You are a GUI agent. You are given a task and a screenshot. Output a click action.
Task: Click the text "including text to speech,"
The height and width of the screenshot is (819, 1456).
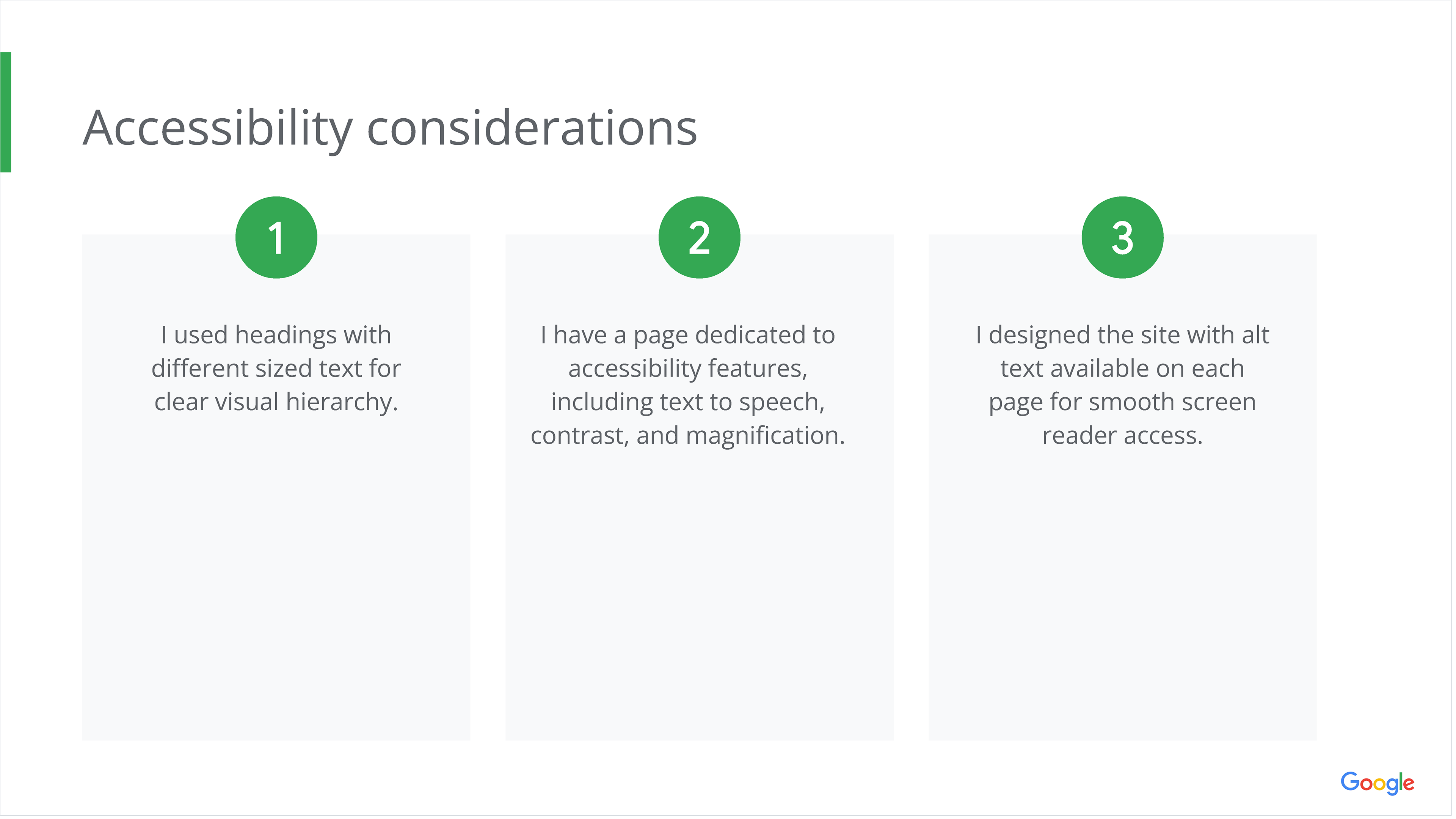pyautogui.click(x=688, y=402)
